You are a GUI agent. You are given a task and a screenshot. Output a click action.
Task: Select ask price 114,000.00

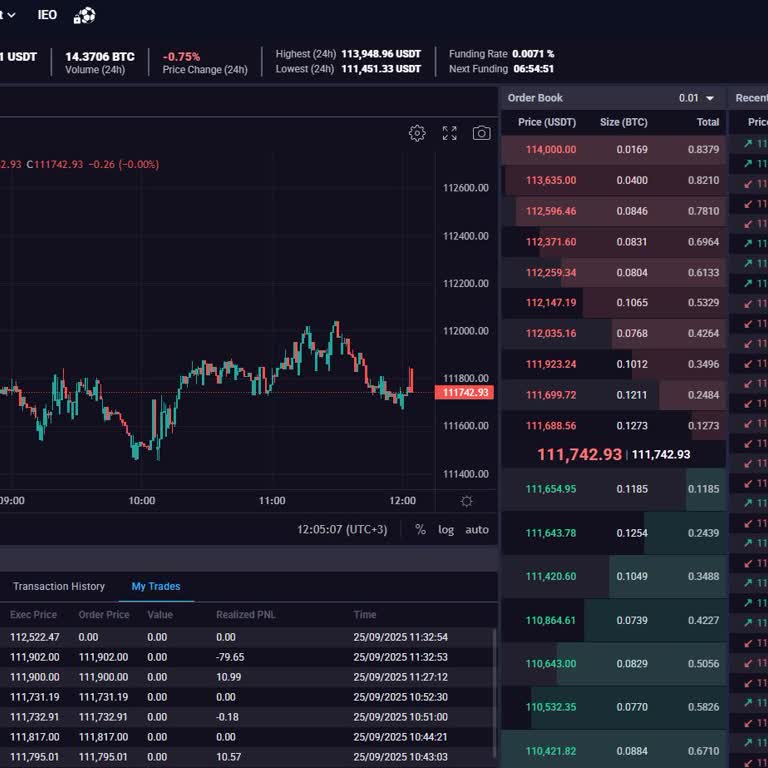551,149
